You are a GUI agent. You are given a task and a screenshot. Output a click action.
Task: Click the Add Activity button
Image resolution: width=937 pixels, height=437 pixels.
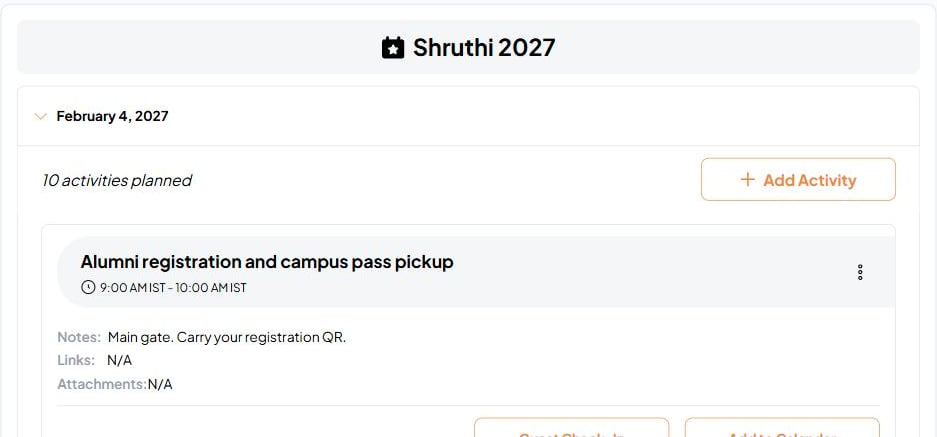798,179
